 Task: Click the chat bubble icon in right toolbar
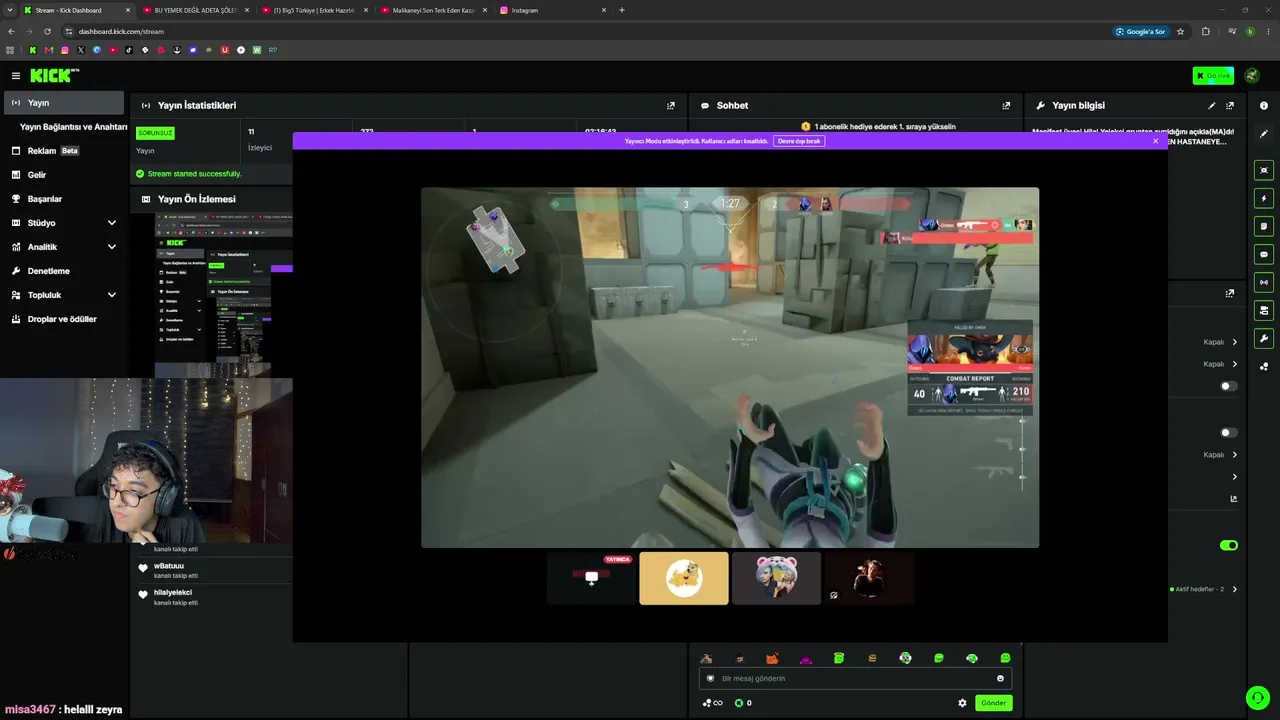[1264, 254]
